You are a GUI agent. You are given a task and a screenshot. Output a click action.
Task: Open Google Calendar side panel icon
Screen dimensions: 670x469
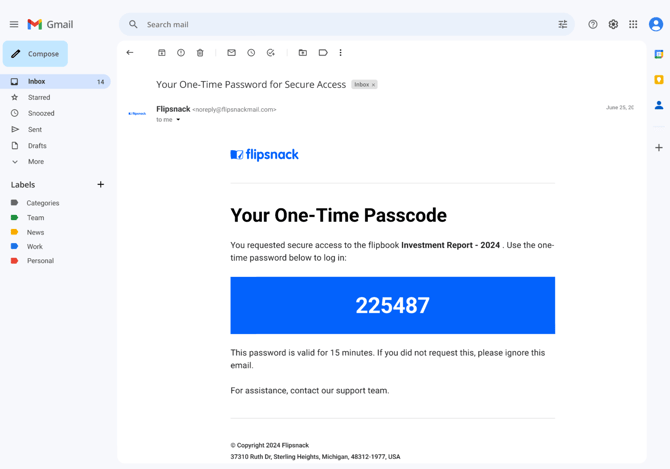click(658, 54)
